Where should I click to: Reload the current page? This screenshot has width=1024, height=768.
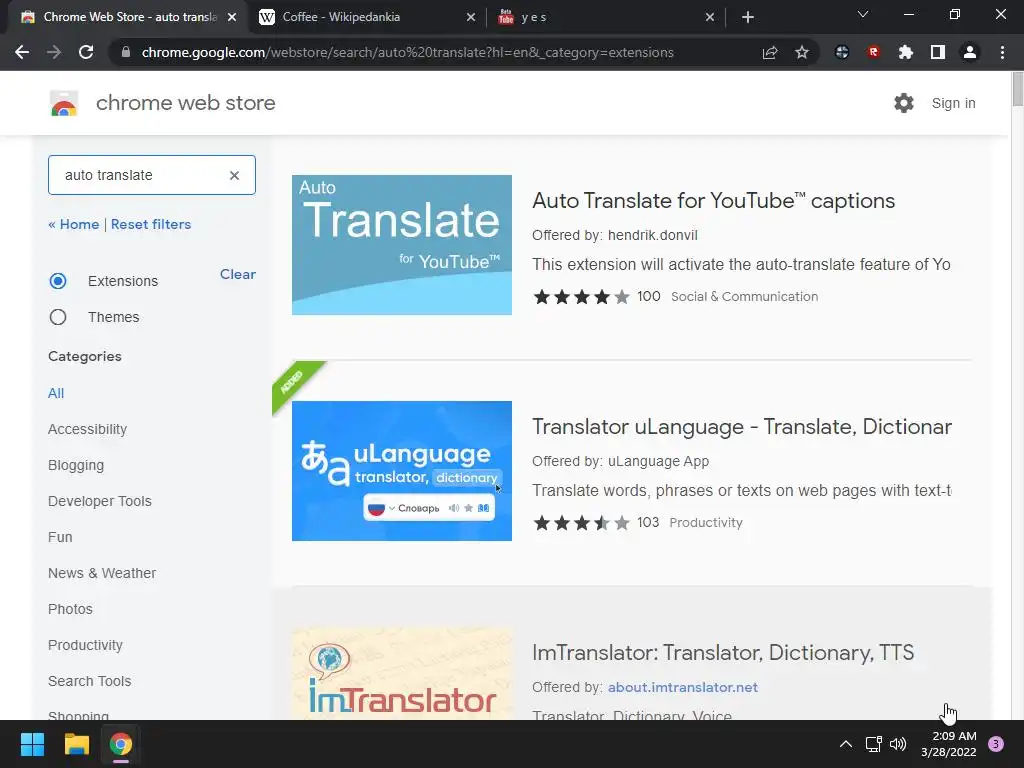[x=86, y=52]
